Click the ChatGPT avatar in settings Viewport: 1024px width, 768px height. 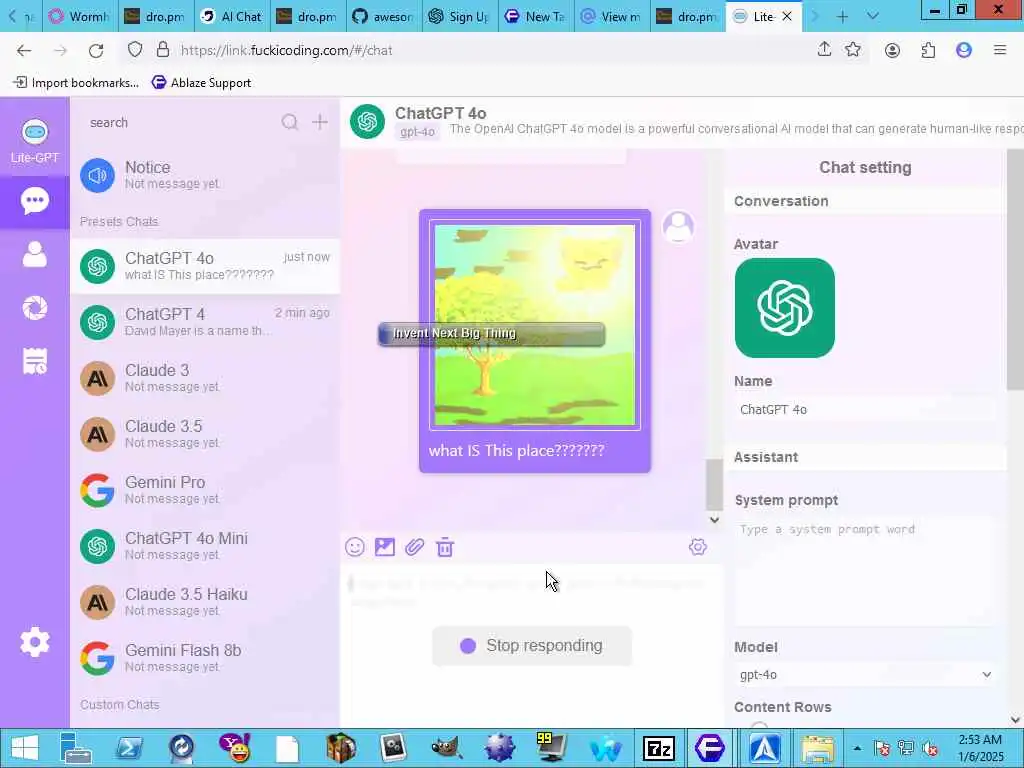784,308
